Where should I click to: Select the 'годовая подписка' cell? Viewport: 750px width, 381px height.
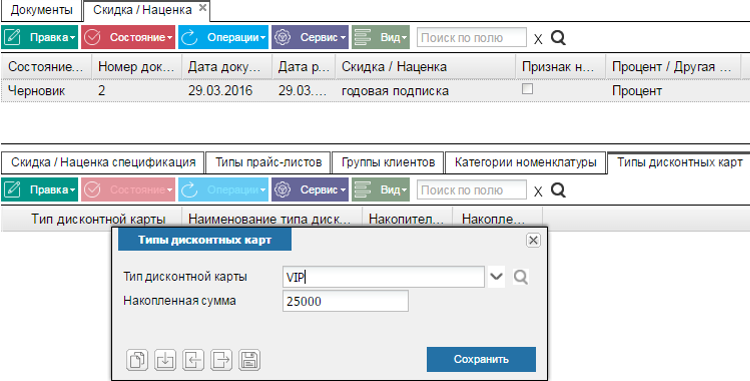[x=425, y=90]
